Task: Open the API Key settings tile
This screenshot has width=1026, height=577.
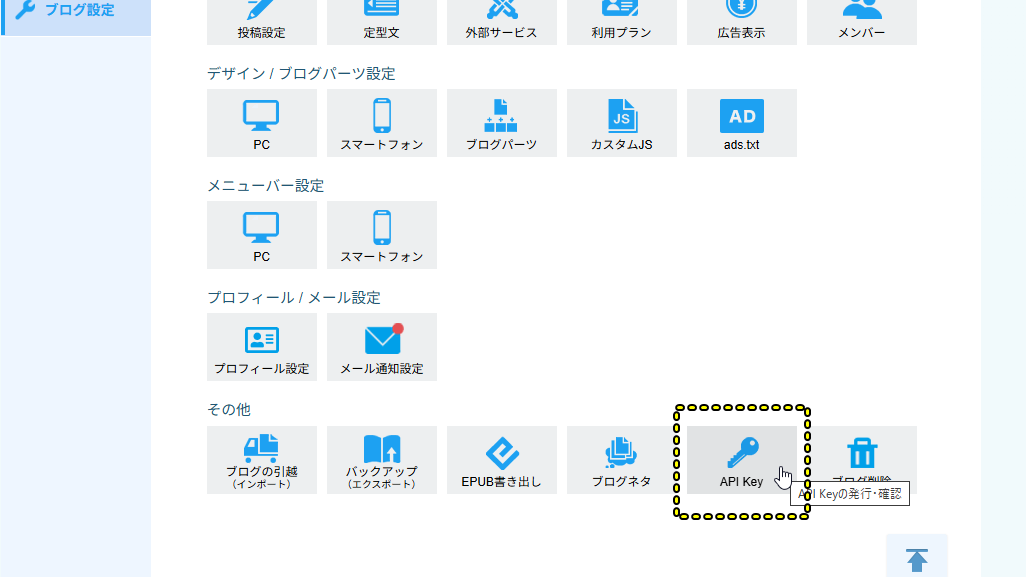Action: 741,460
